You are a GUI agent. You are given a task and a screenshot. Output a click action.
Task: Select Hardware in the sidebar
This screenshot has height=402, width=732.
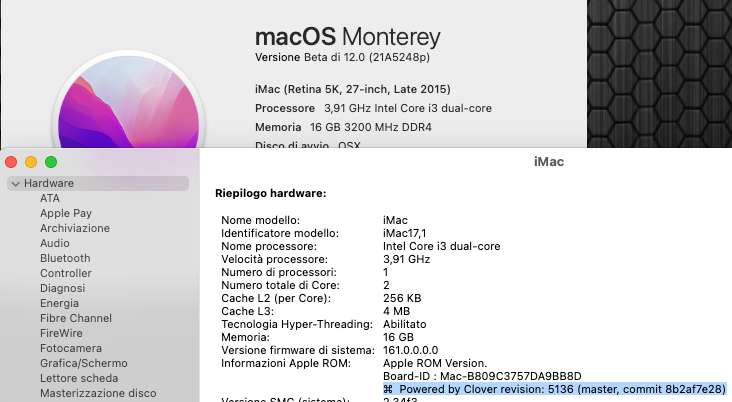tap(98, 183)
